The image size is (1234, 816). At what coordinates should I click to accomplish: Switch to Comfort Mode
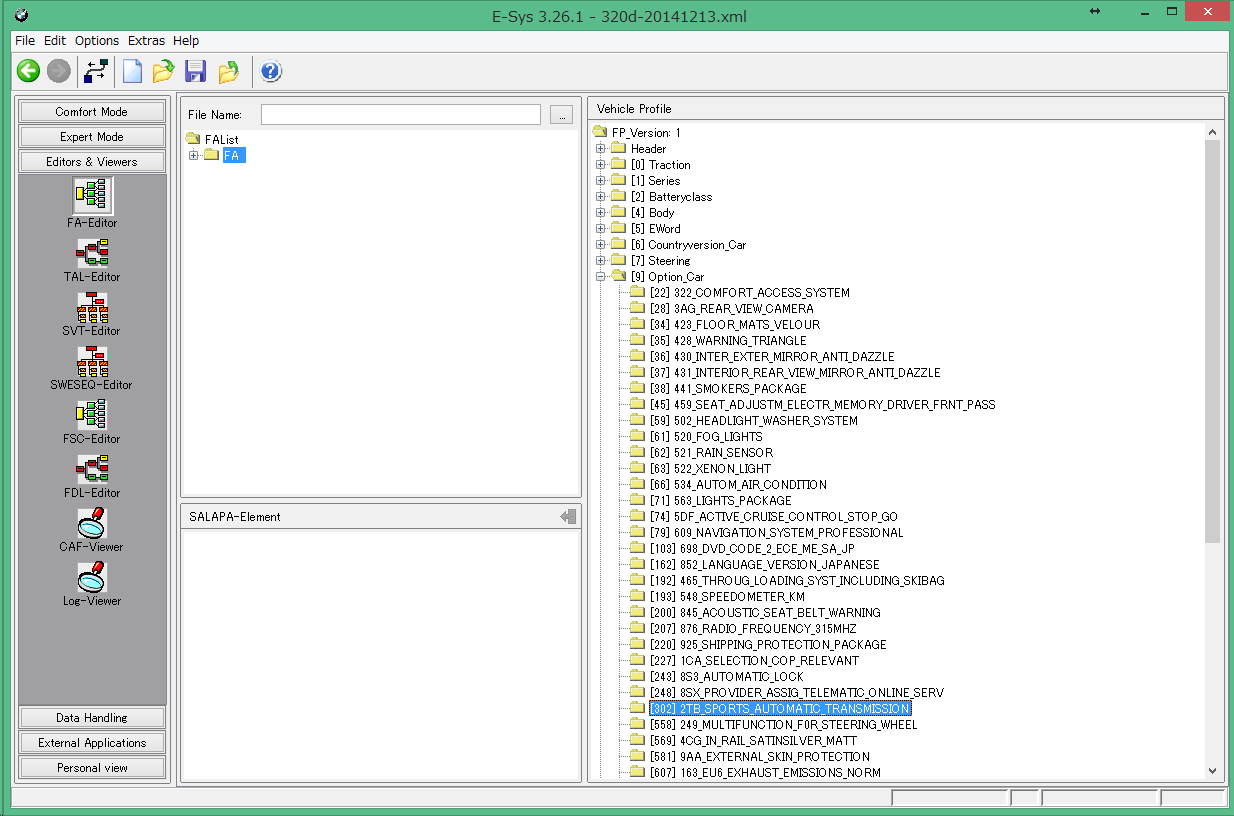pos(92,112)
